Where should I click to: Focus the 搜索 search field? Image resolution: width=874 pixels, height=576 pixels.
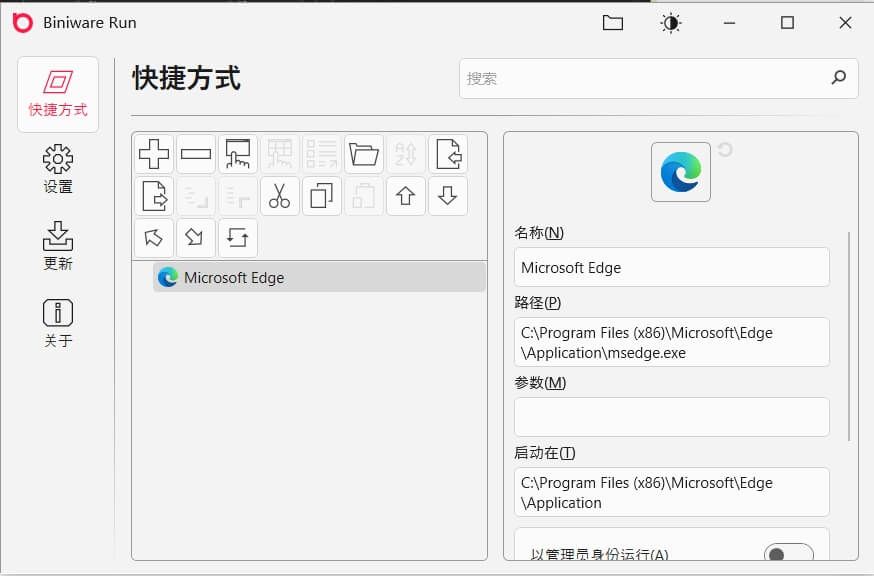(x=658, y=79)
